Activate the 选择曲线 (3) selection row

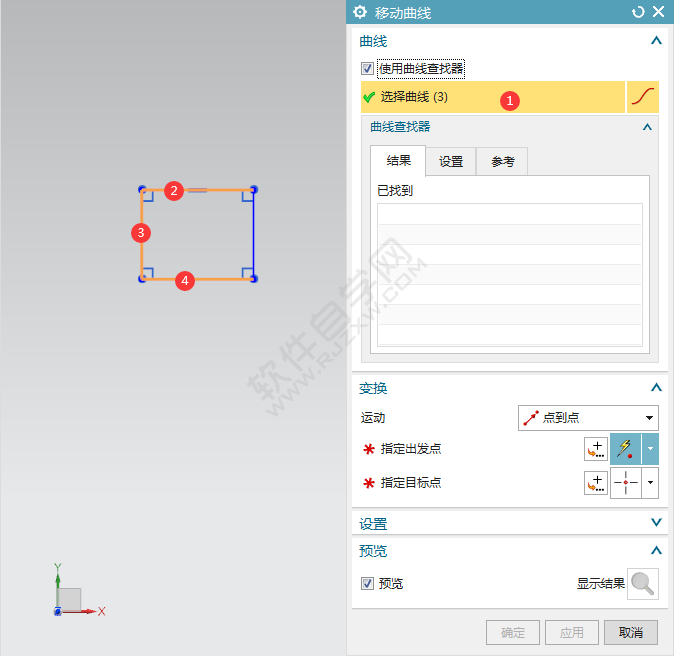click(493, 97)
